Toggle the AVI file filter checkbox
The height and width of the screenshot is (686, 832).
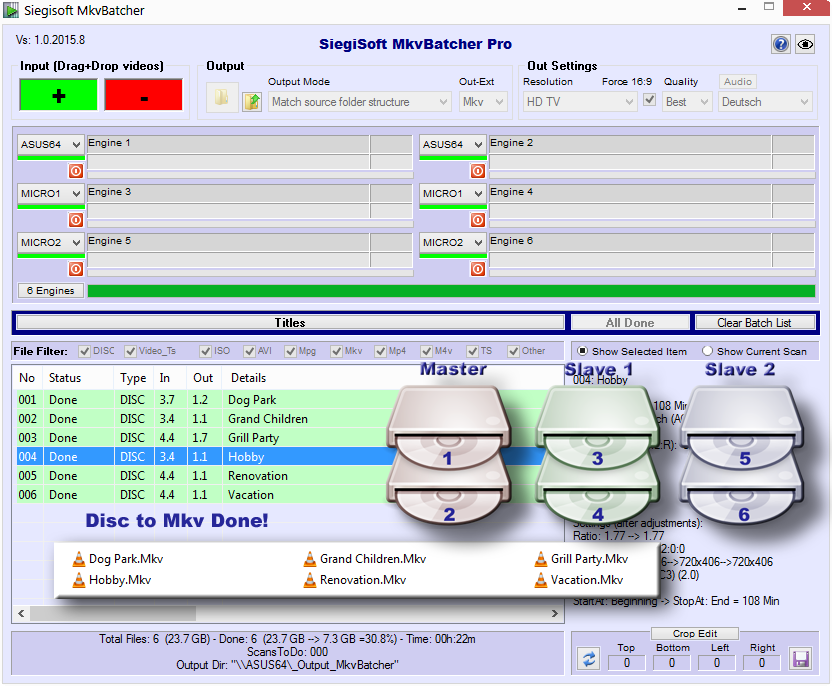(x=249, y=351)
